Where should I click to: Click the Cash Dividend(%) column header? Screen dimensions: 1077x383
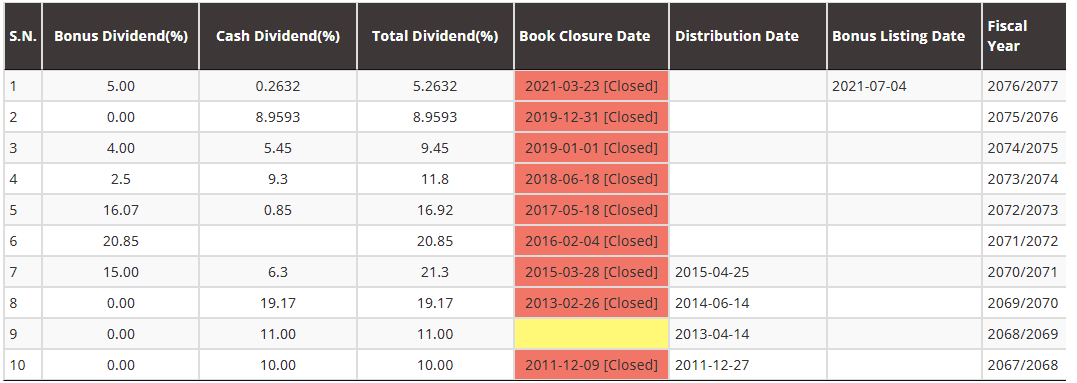pyautogui.click(x=277, y=36)
